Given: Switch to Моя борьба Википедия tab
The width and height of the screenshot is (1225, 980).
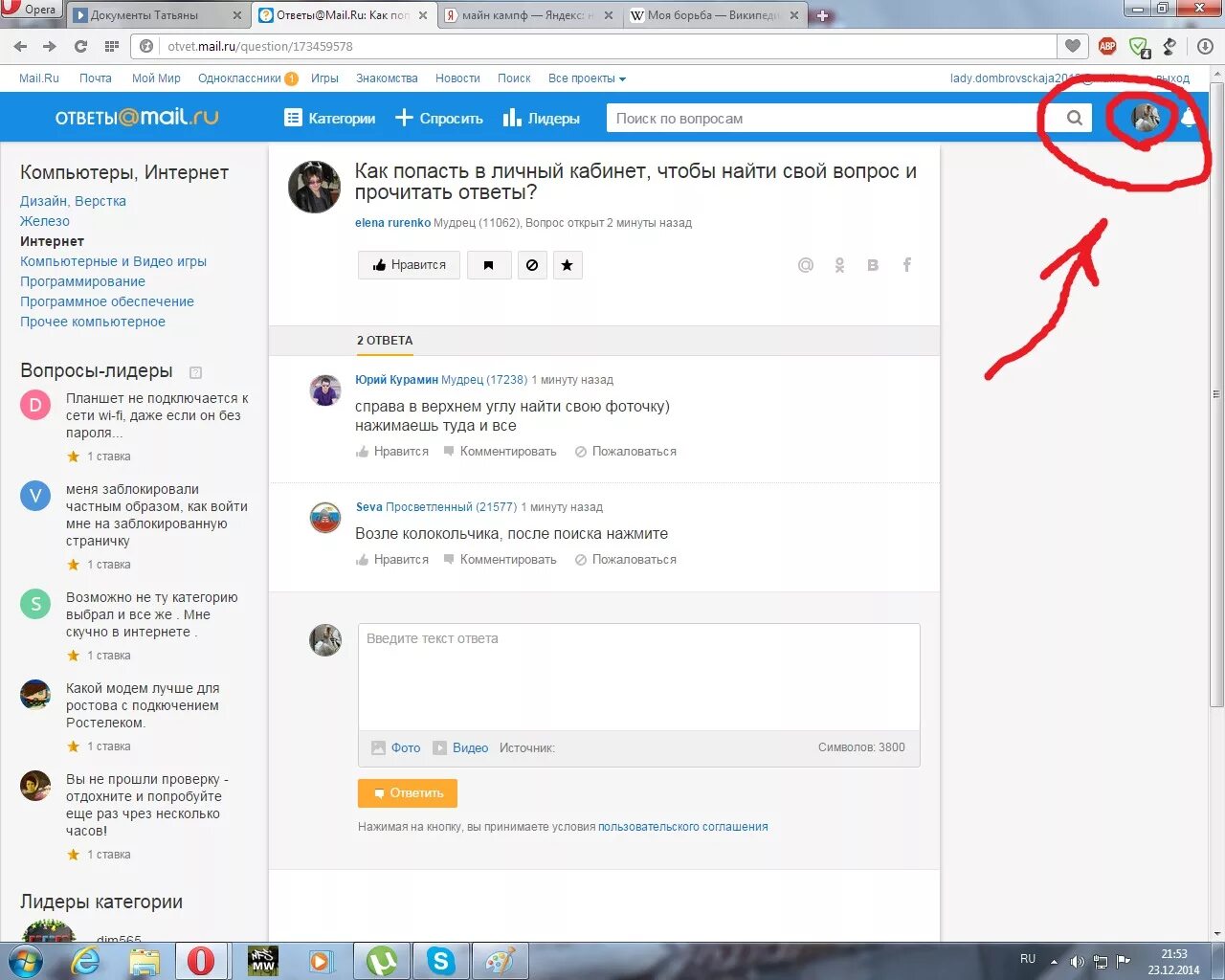Looking at the screenshot, I should point(714,15).
